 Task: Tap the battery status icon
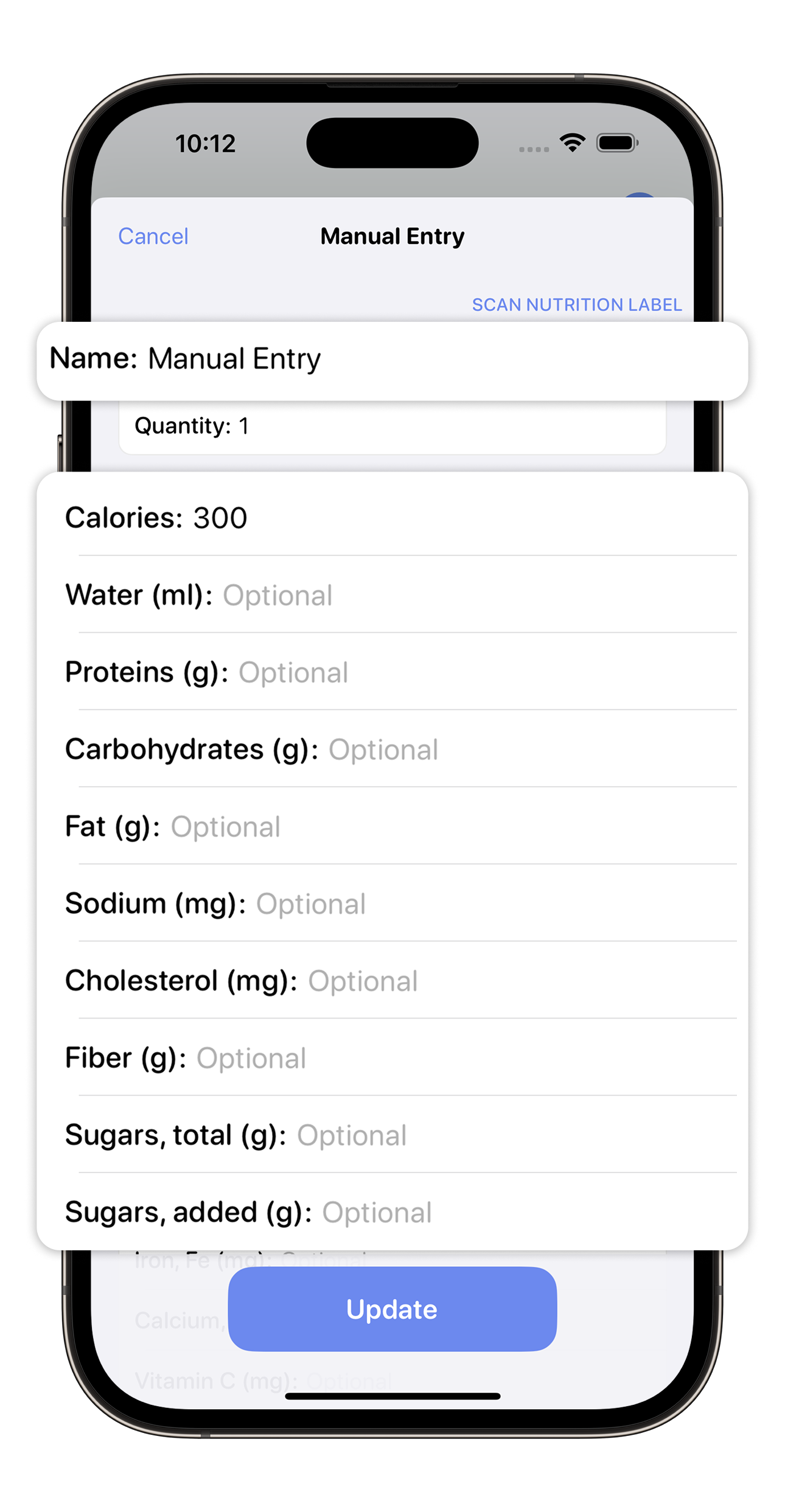(616, 143)
